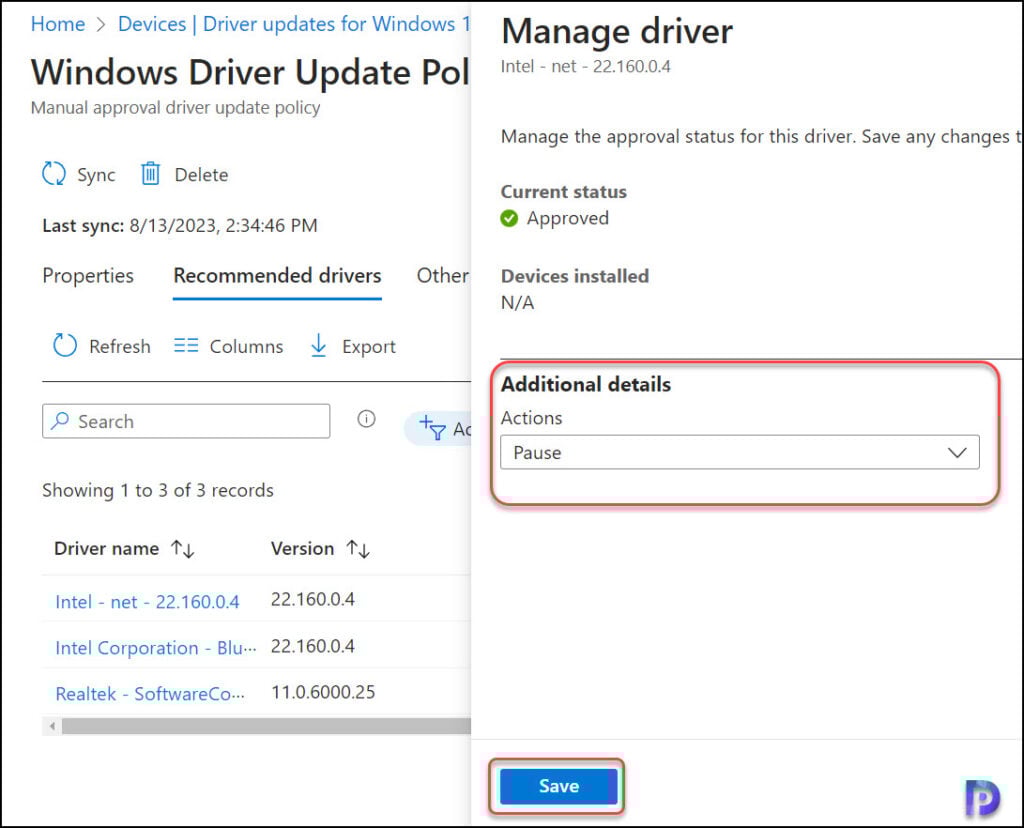Click the horizontal scrollbar track
Viewport: 1024px width, 828px height.
pyautogui.click(x=266, y=725)
